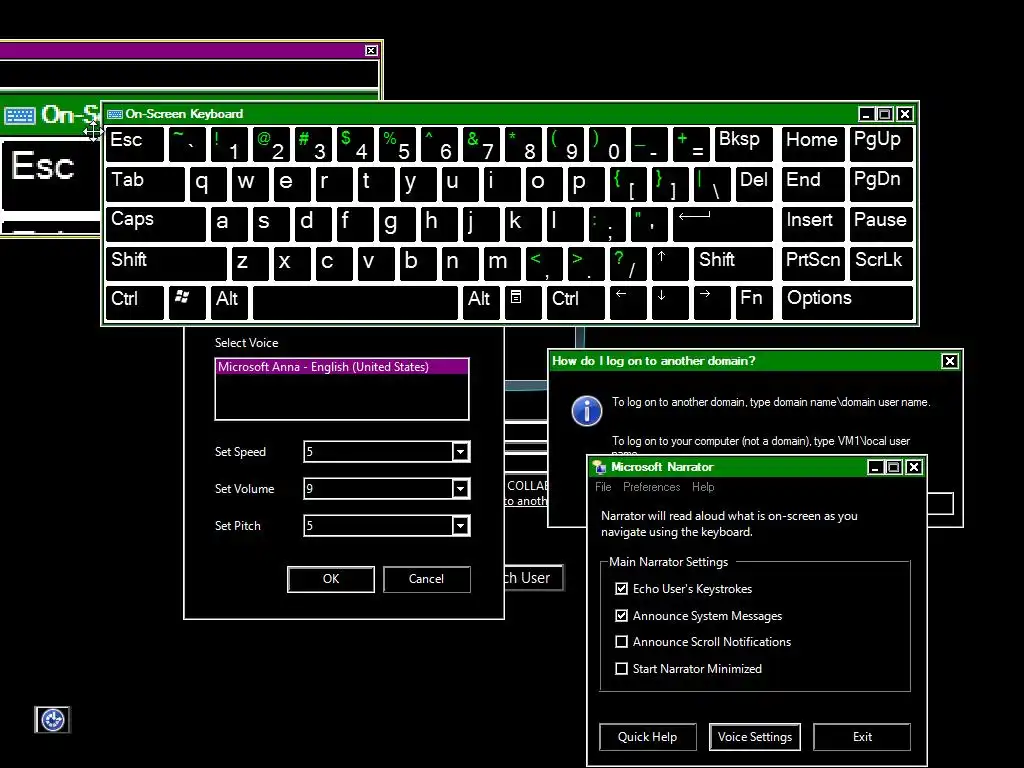The image size is (1024, 768).
Task: Click Cancel in the voice settings dialog
Action: pyautogui.click(x=426, y=579)
